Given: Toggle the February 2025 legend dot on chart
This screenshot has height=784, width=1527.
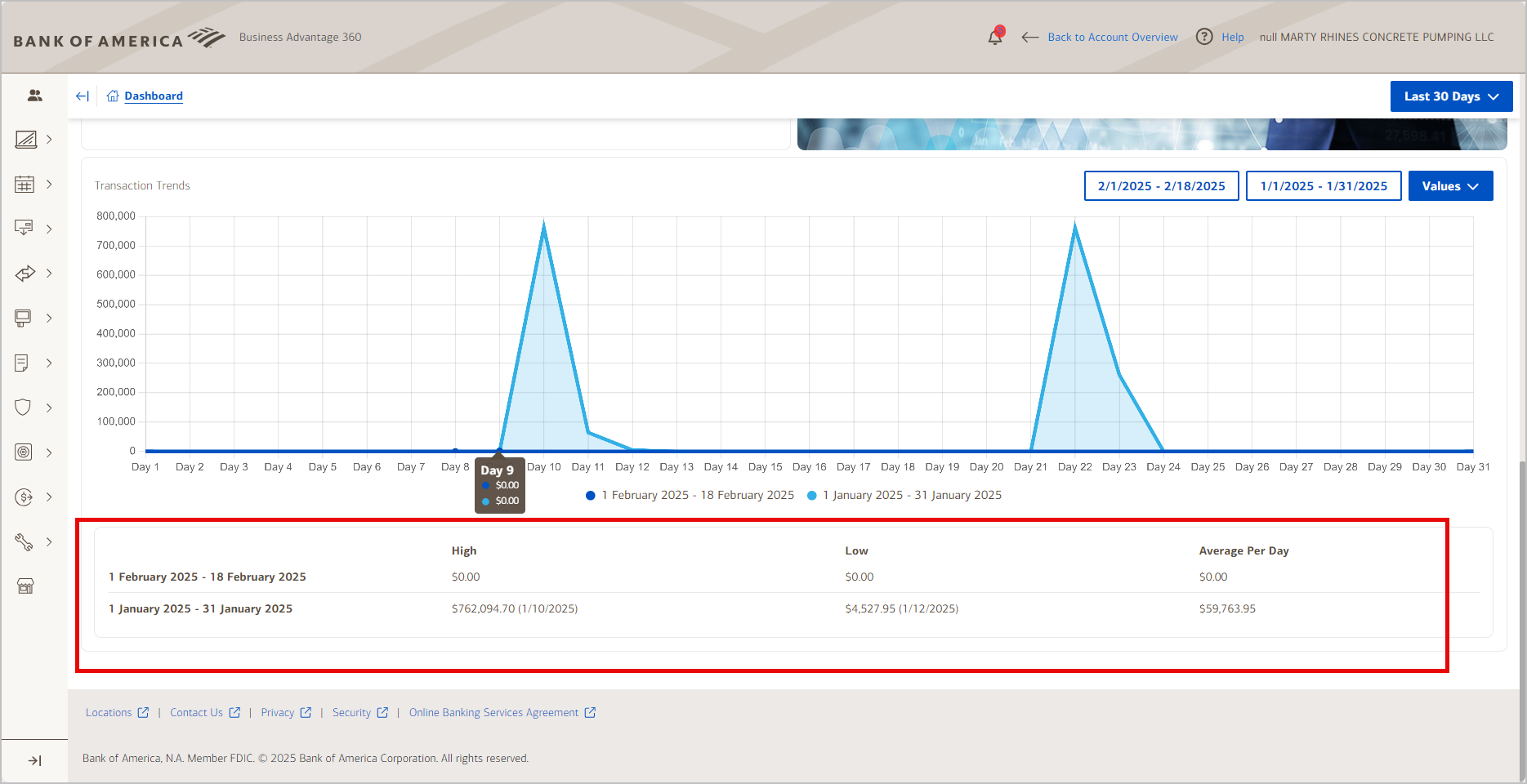Looking at the screenshot, I should [x=591, y=495].
